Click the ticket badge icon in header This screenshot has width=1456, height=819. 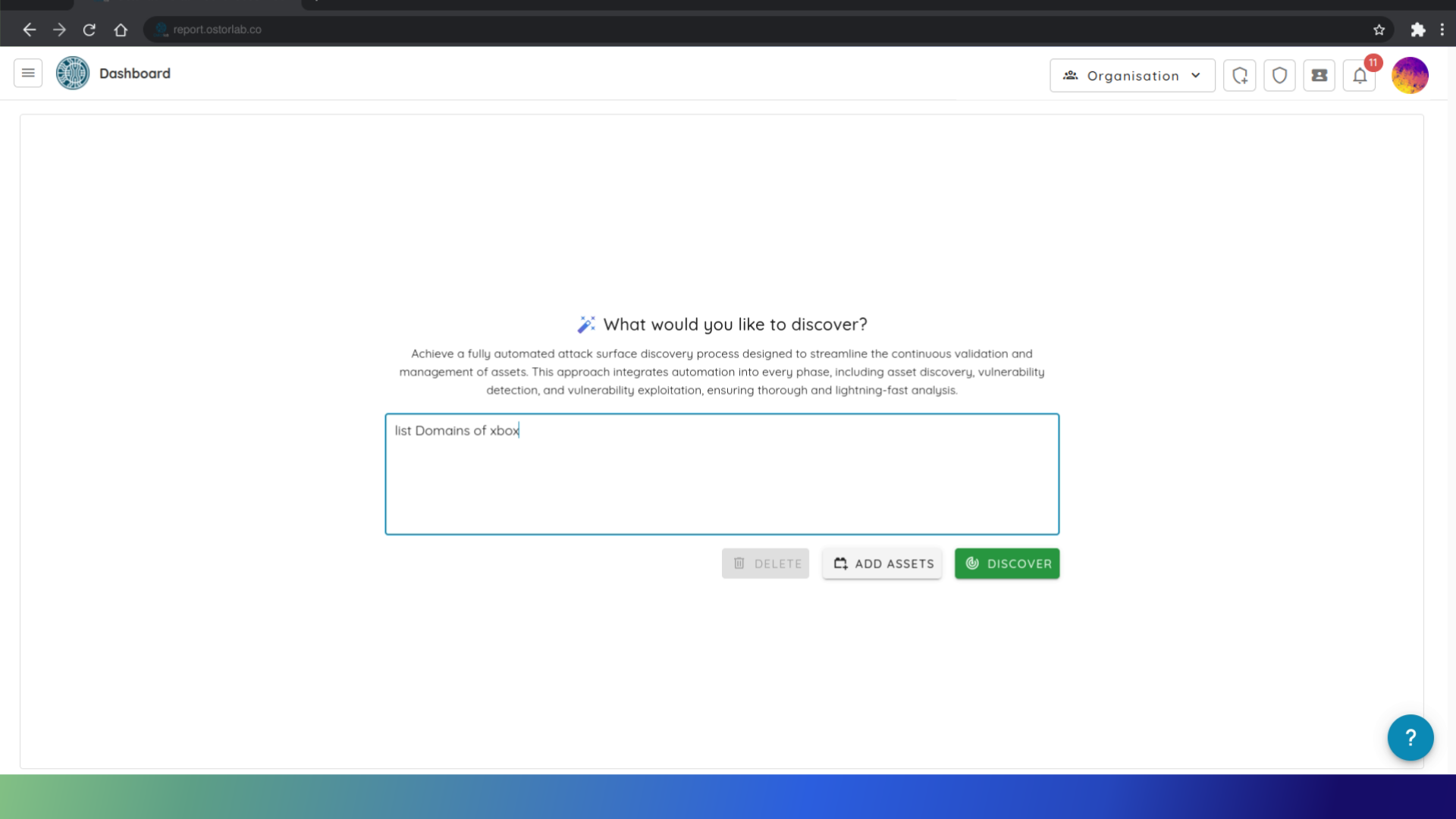pyautogui.click(x=1319, y=76)
